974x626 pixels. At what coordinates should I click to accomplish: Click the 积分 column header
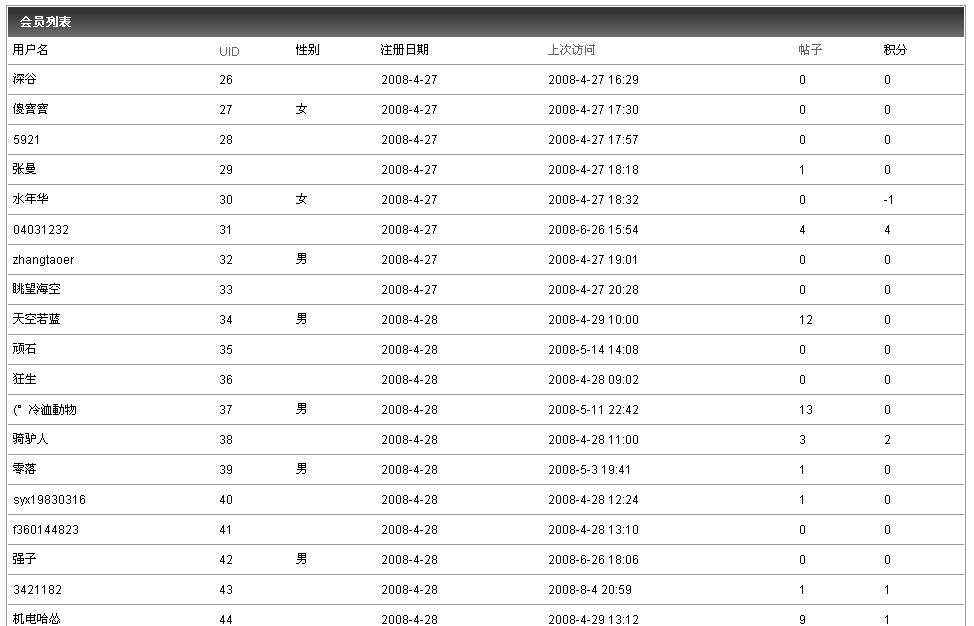click(895, 50)
